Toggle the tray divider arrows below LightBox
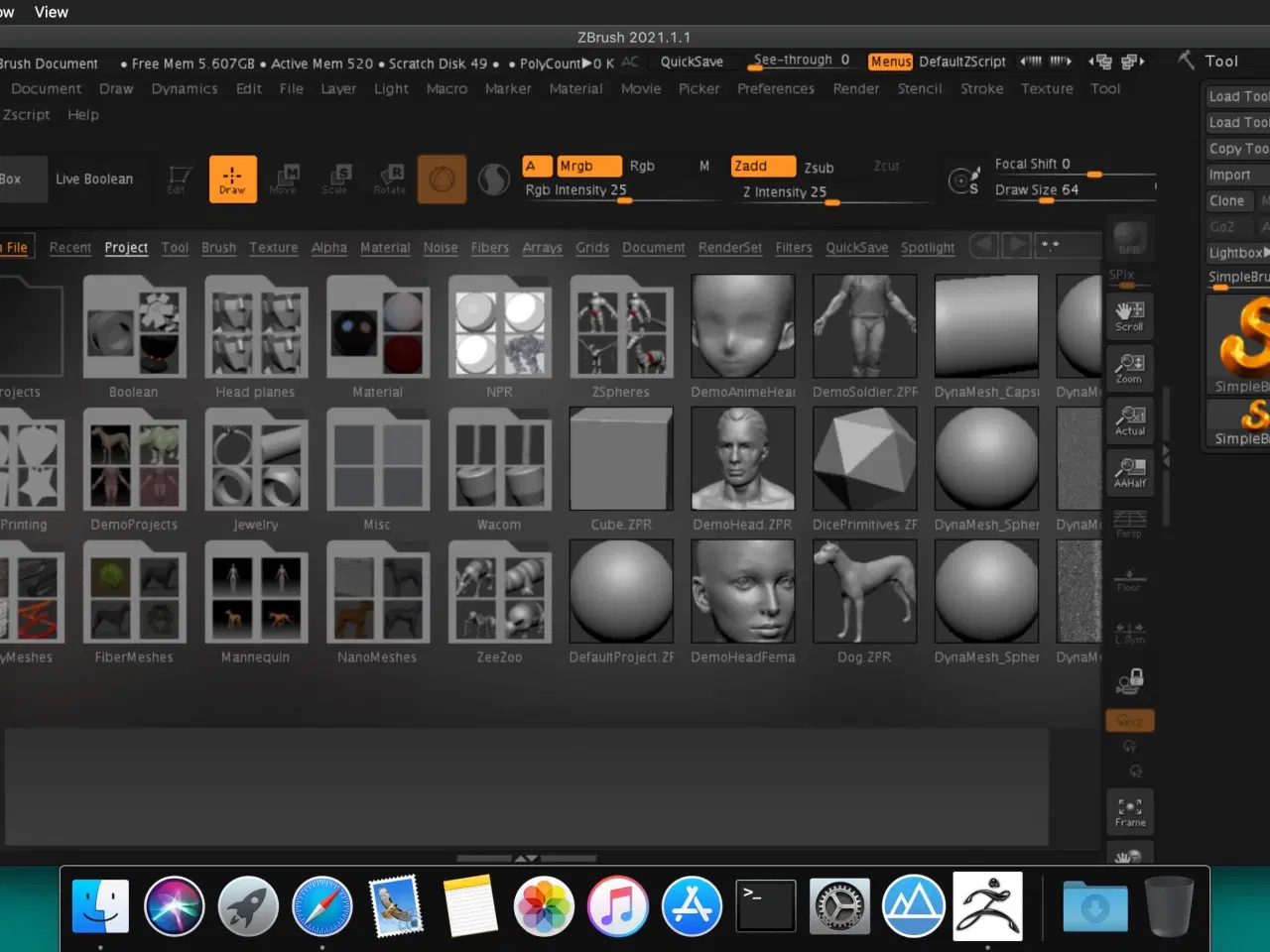This screenshot has width=1270, height=952. tap(527, 859)
